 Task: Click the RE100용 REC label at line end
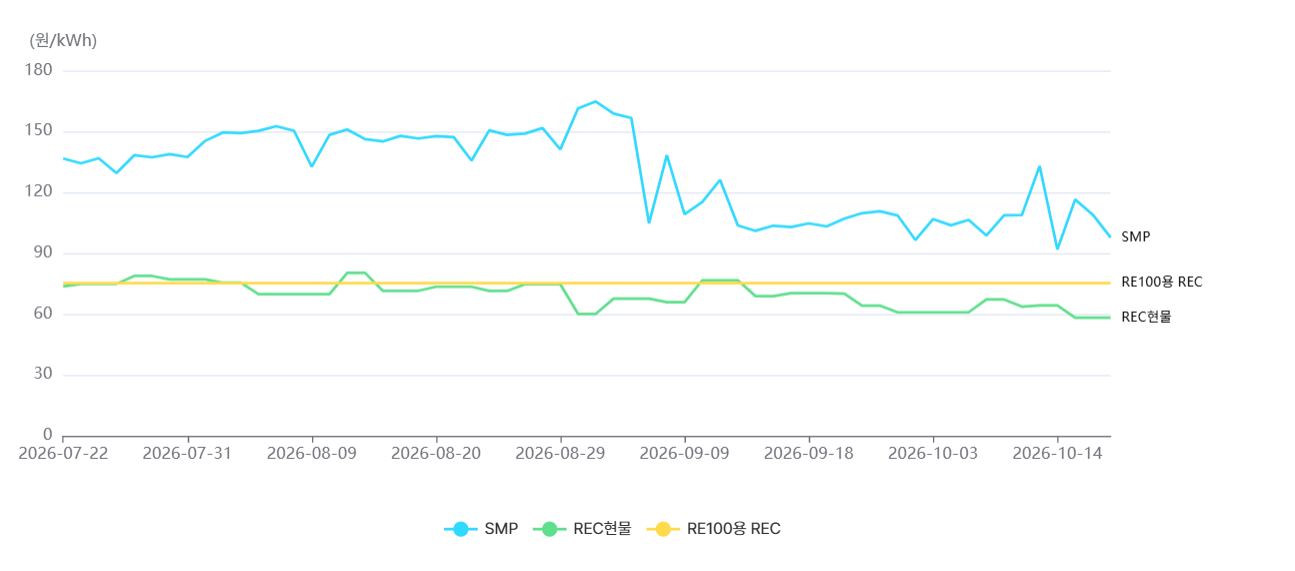click(1161, 282)
